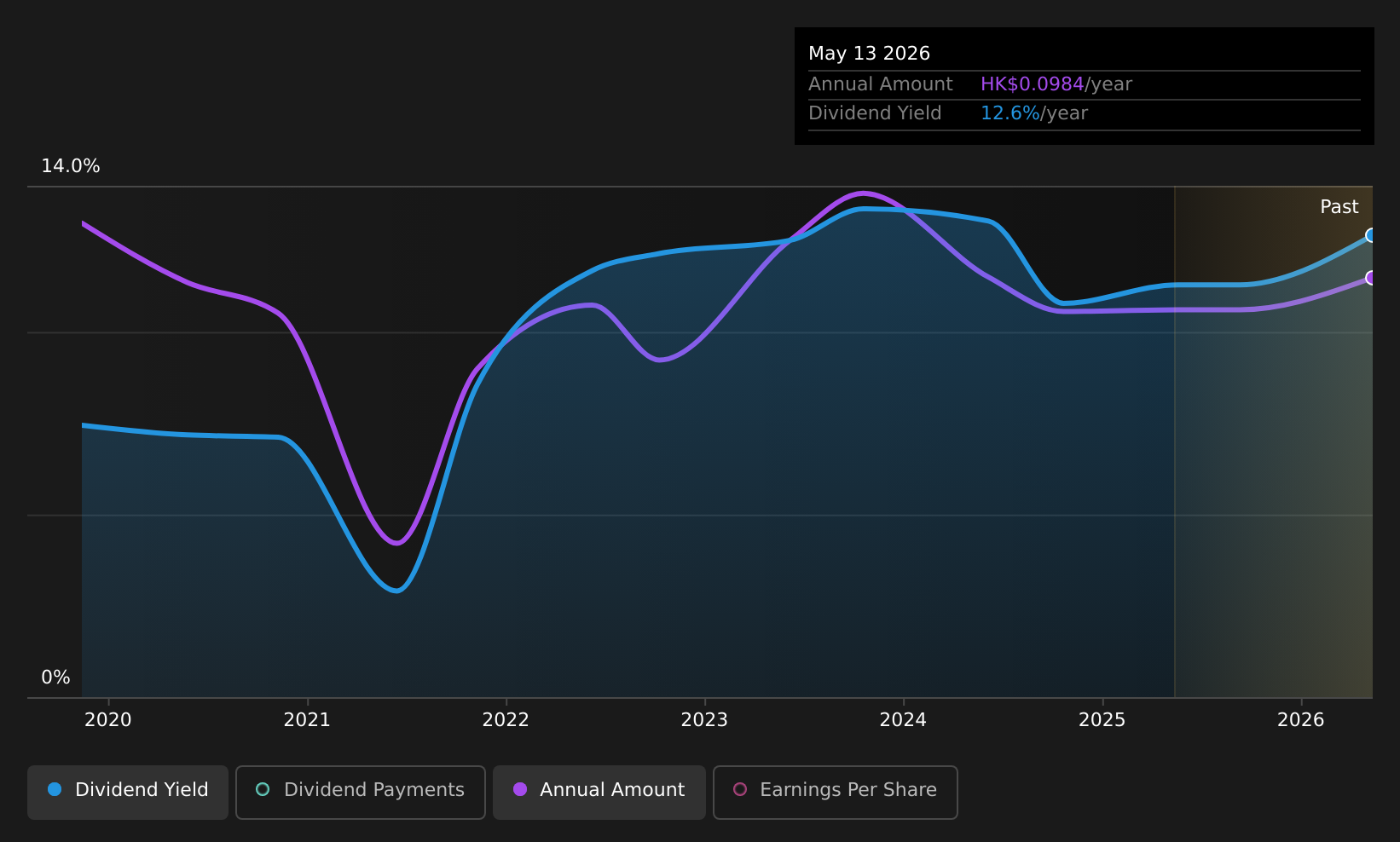
Task: Click the 'May 13 2026' tooltip date
Action: click(869, 54)
